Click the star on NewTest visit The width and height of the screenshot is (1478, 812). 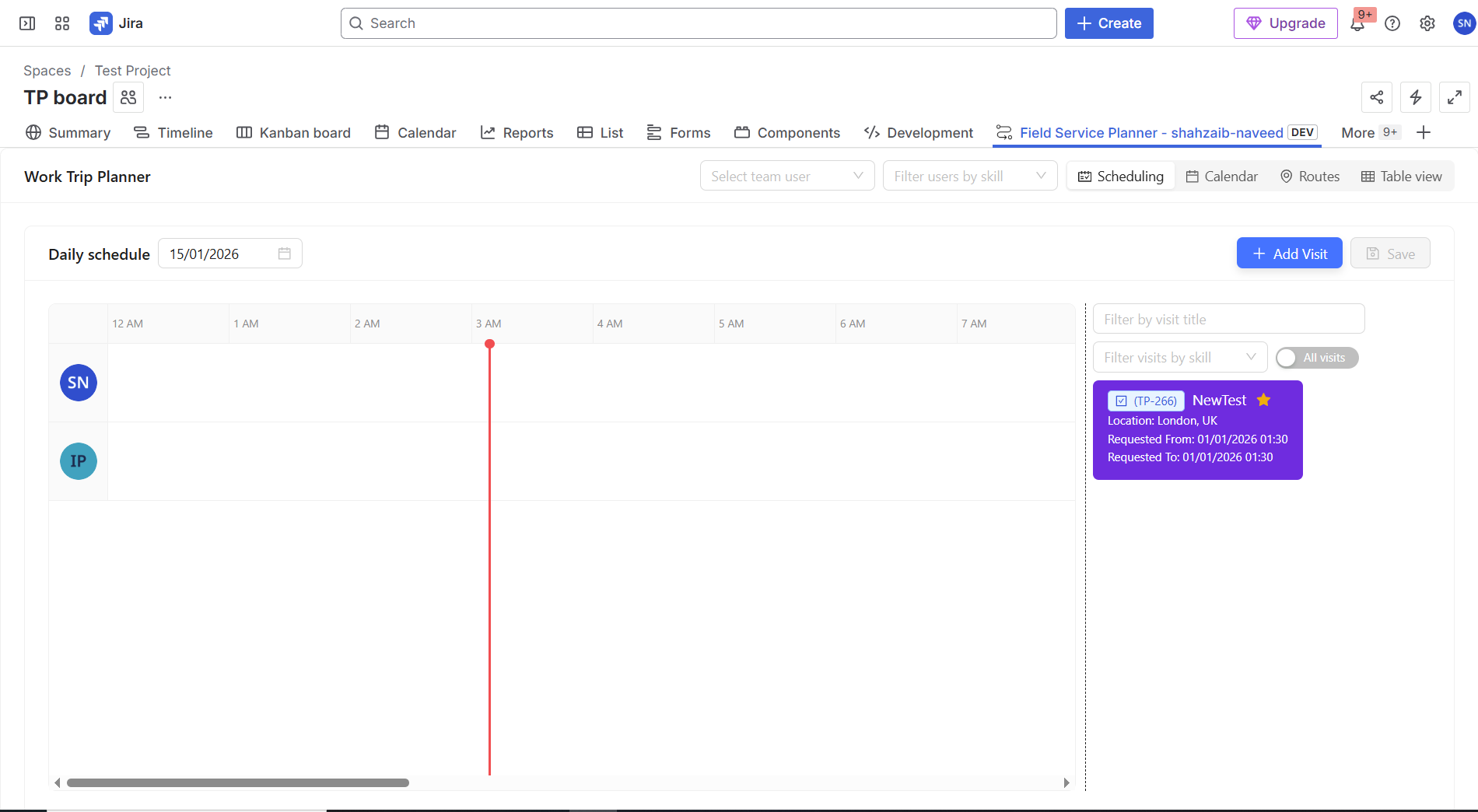point(1263,400)
